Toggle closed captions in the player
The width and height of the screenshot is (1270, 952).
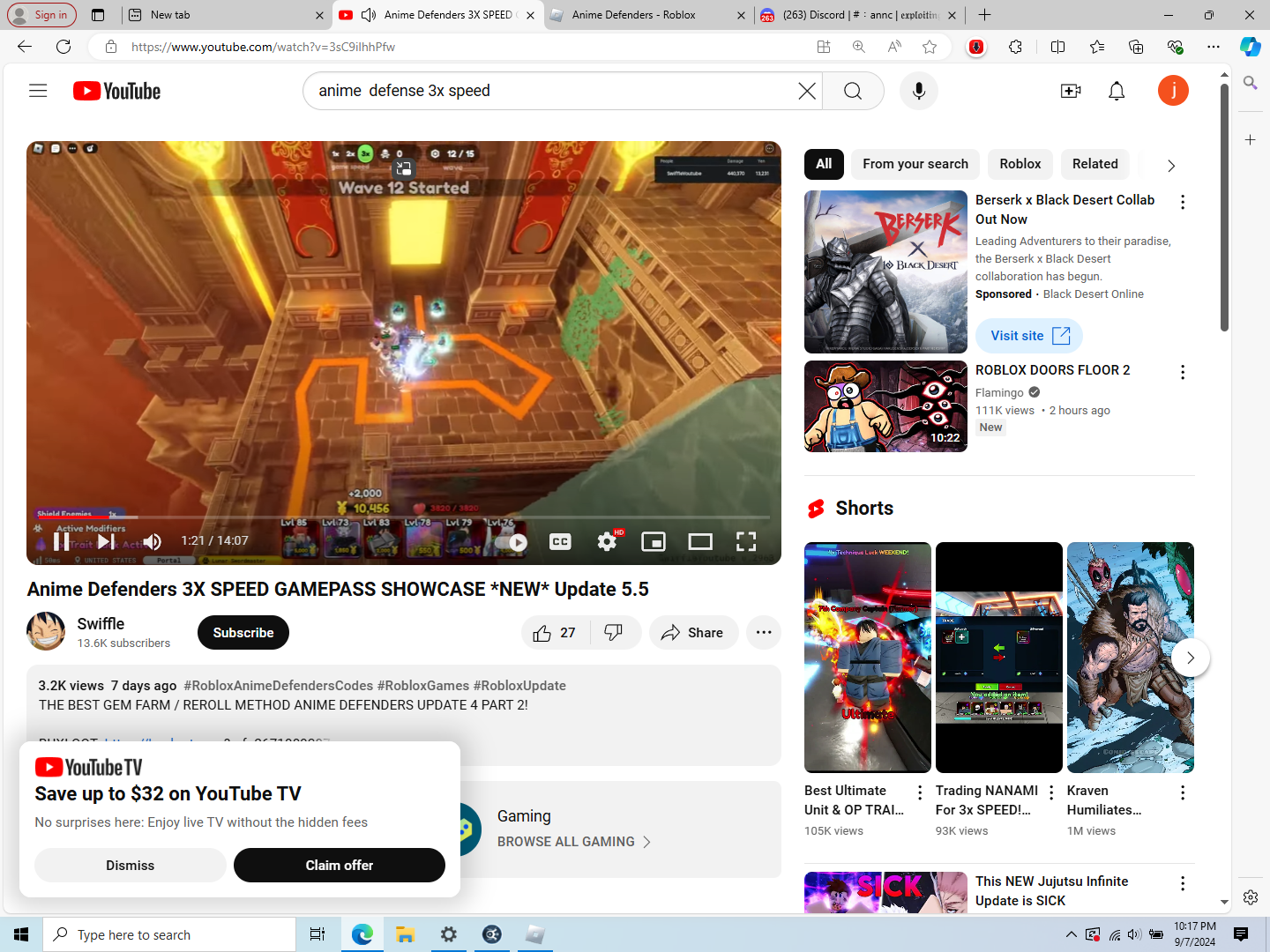click(x=560, y=541)
